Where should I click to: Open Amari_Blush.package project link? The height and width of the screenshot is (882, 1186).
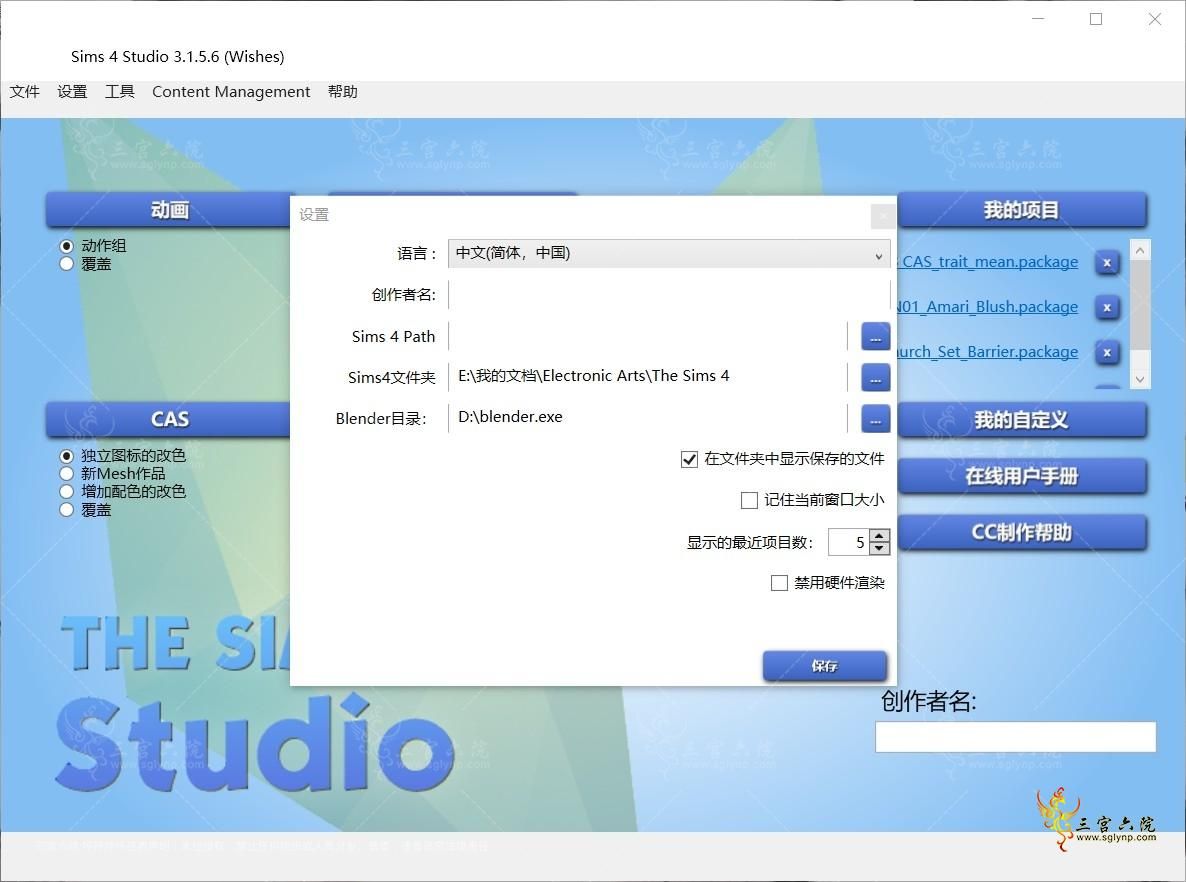point(987,306)
